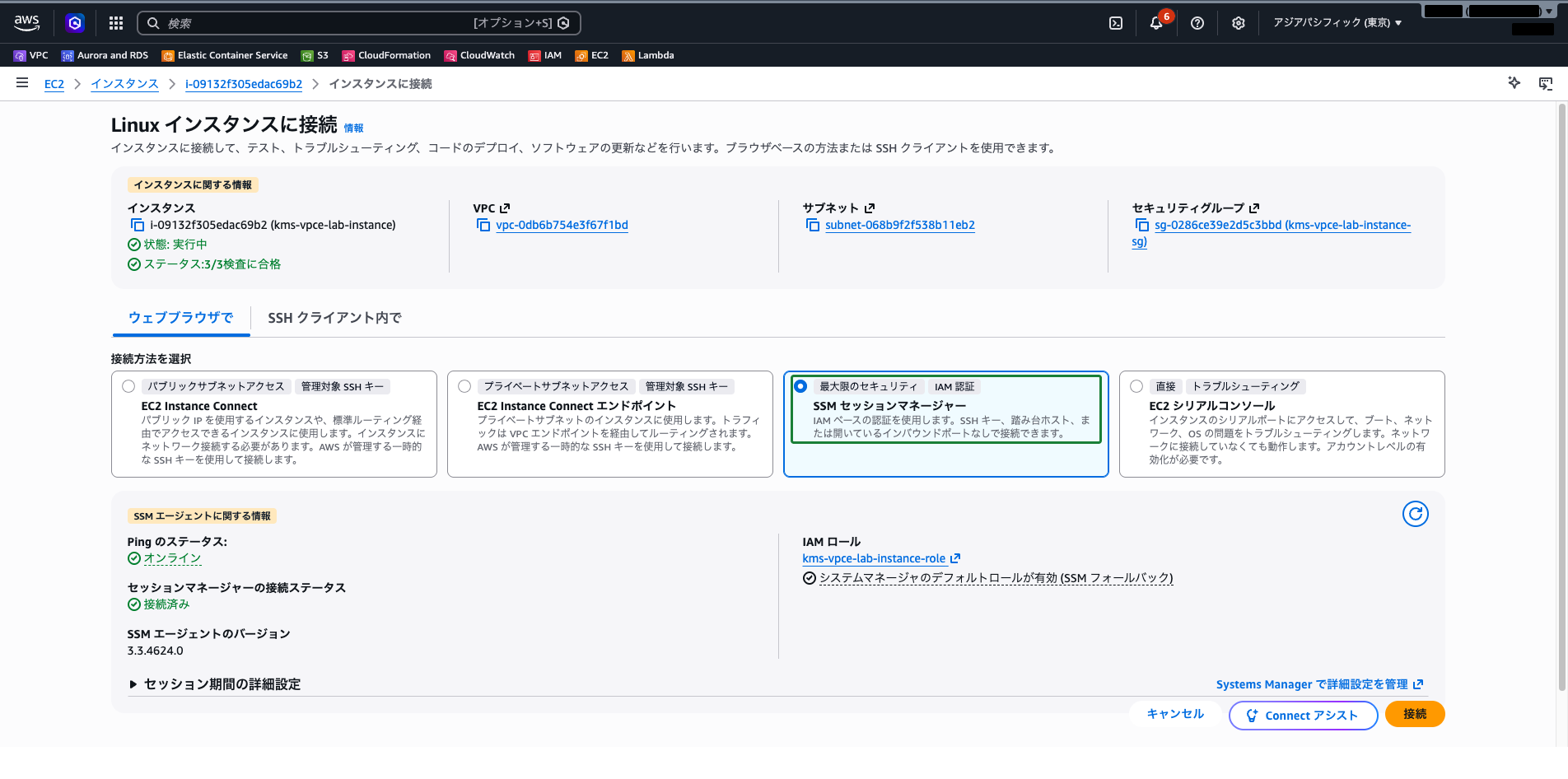The height and width of the screenshot is (779, 1568).
Task: Open the Amazon Q sparkle icon in the breadcrumb bar
Action: 1514,83
